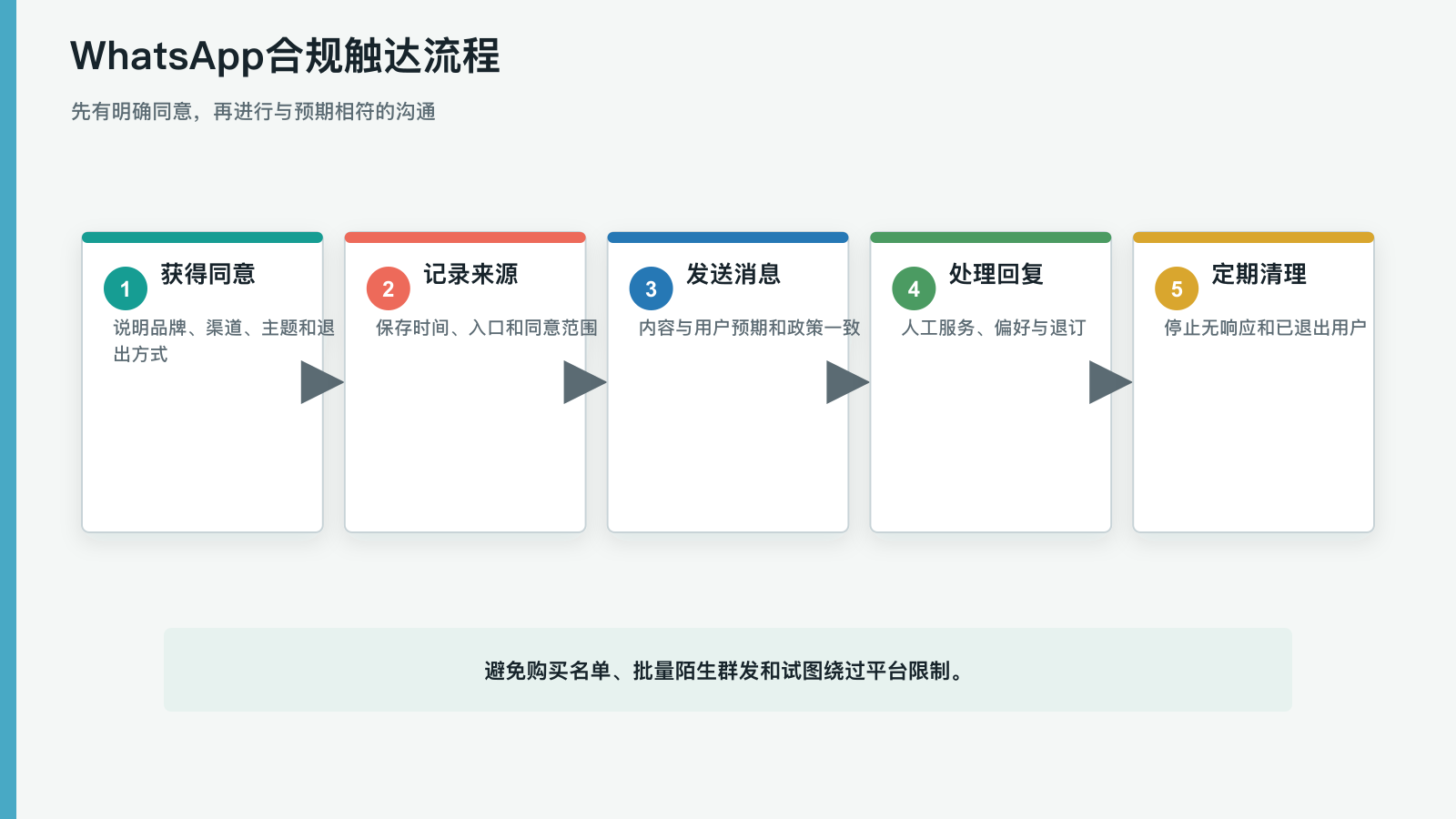Select the heading 处理回复
The height and width of the screenshot is (819, 1456).
click(996, 274)
